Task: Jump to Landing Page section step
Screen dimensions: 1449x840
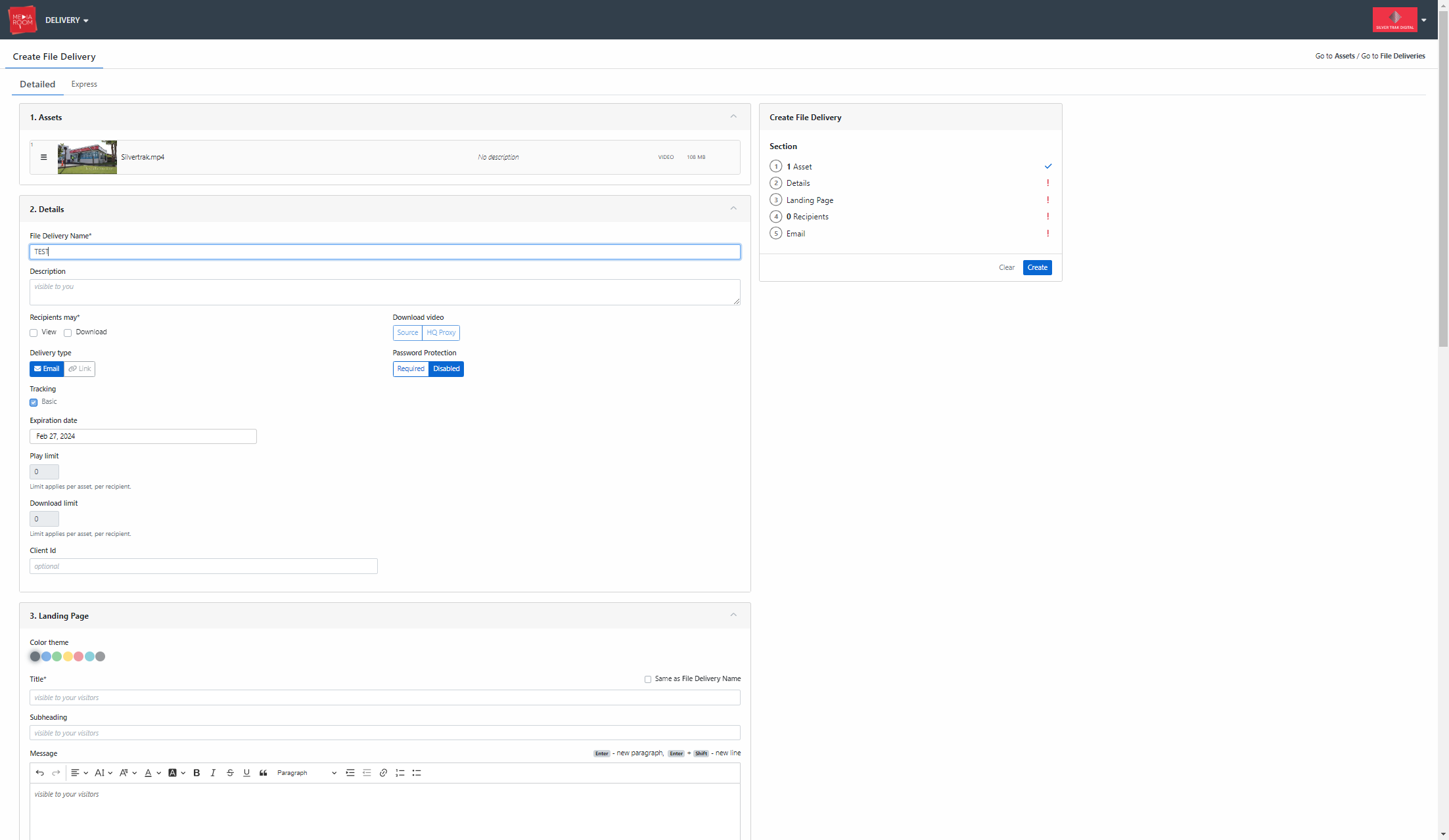Action: [810, 200]
